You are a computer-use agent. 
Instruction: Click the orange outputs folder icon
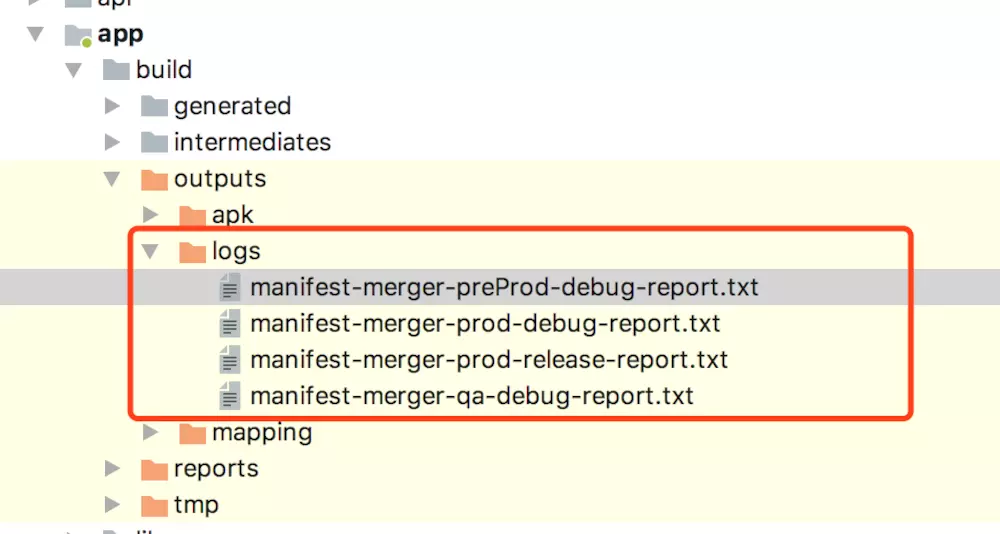coord(154,179)
